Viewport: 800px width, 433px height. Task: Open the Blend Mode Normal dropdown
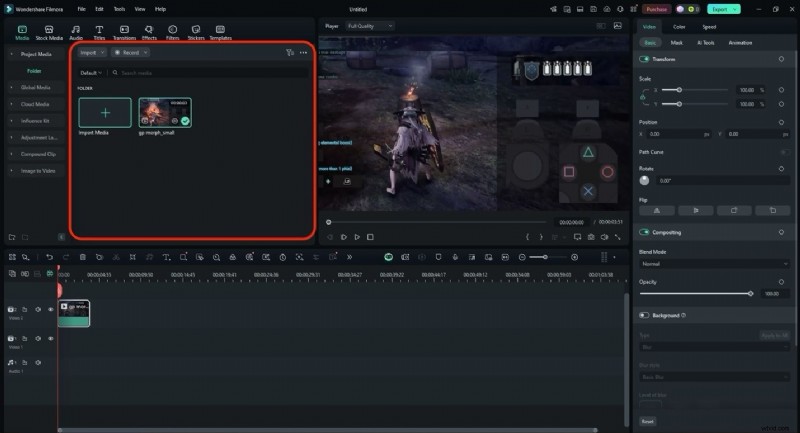[x=714, y=264]
